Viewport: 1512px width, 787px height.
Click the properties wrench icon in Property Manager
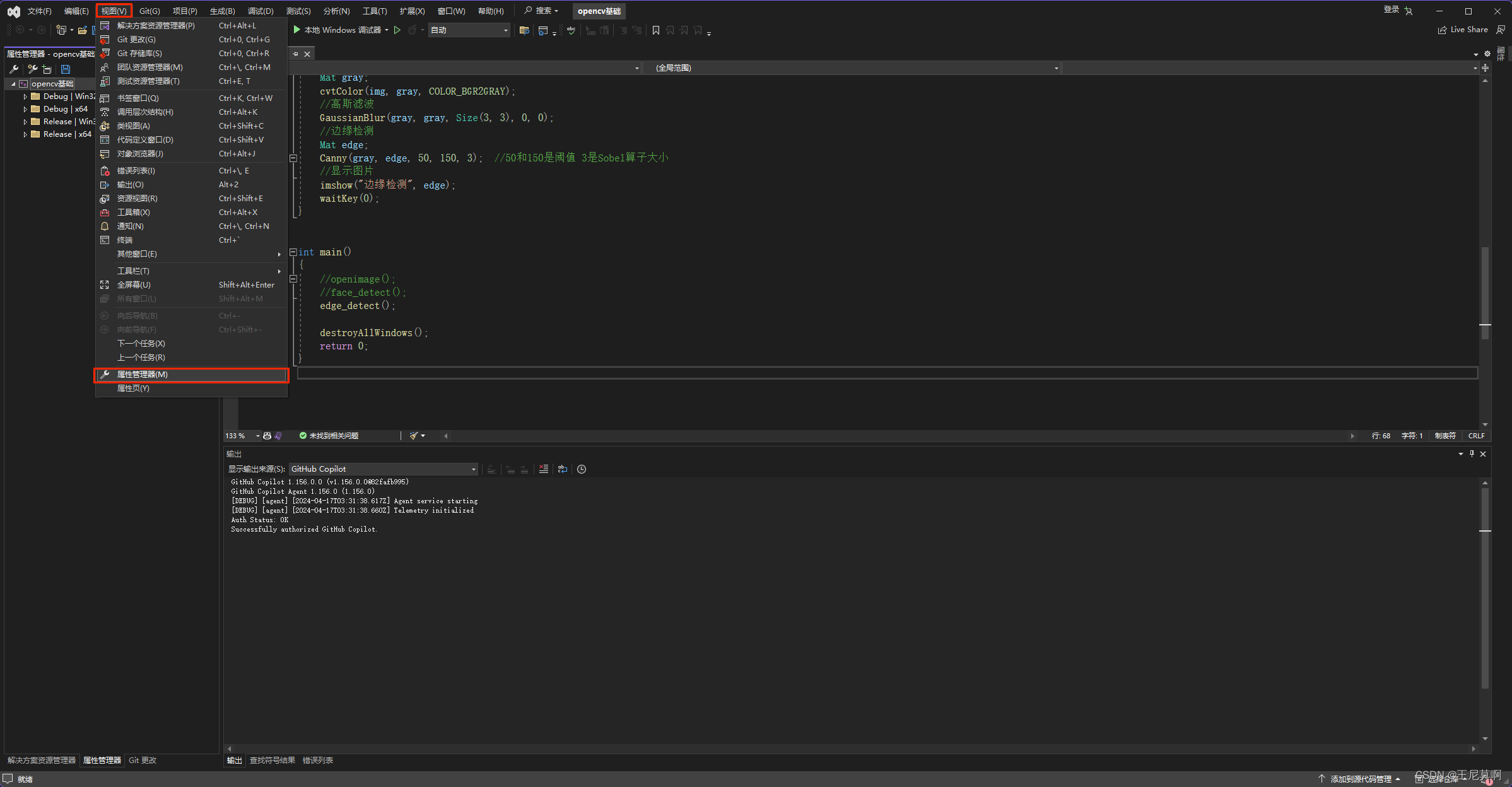(x=14, y=69)
